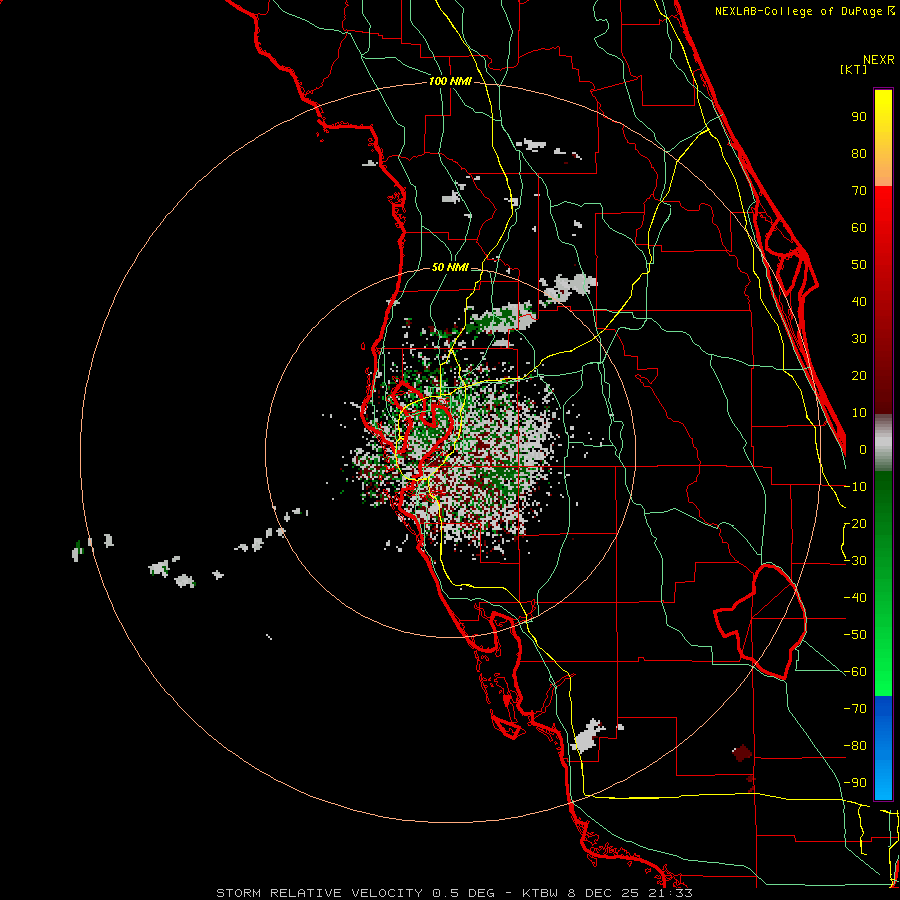Click the 80 value on the velocity scale
The image size is (900, 900).
point(859,154)
